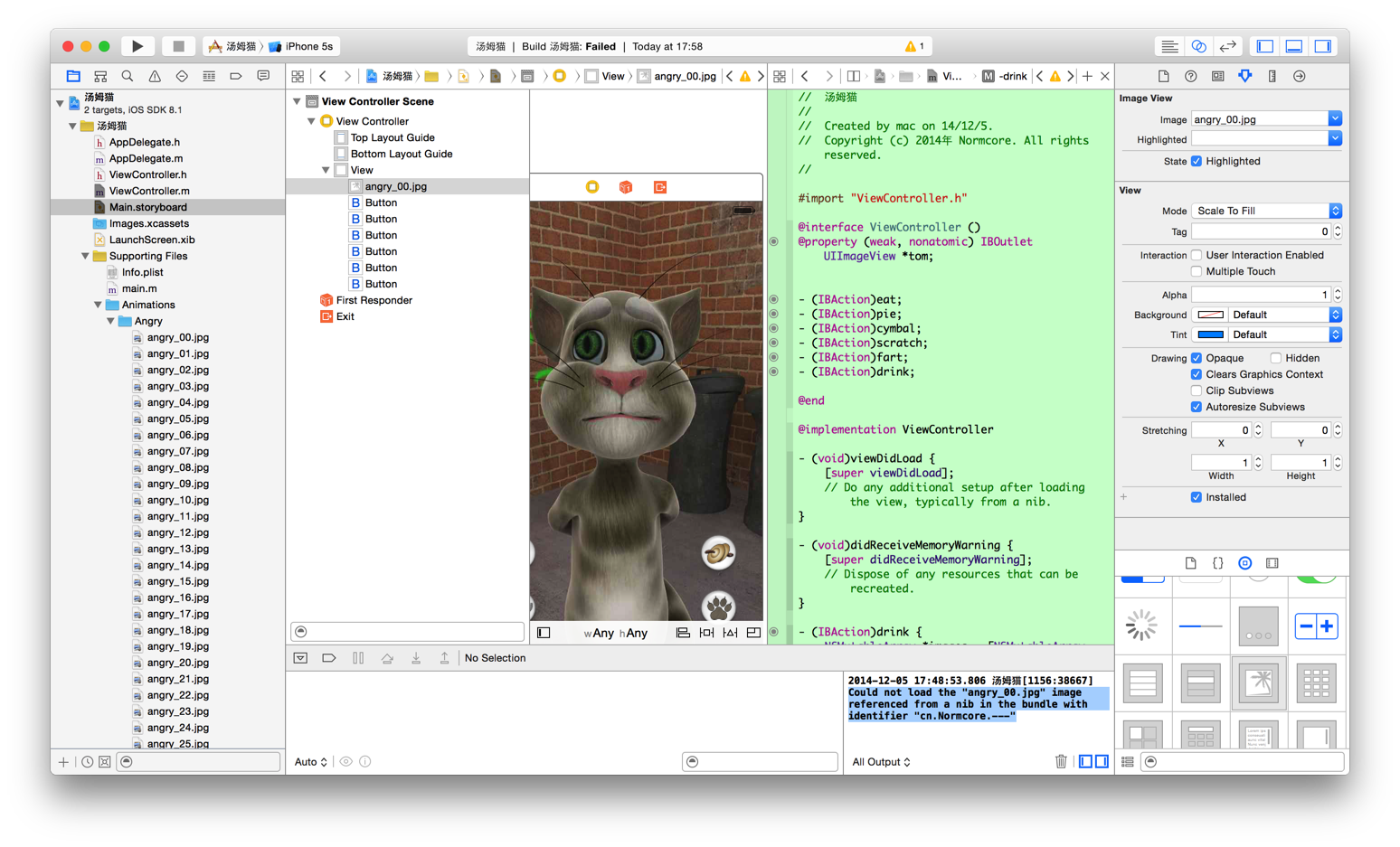Collapse the View Controller Scene
Viewport: 1400px width, 847px height.
pyautogui.click(x=297, y=101)
